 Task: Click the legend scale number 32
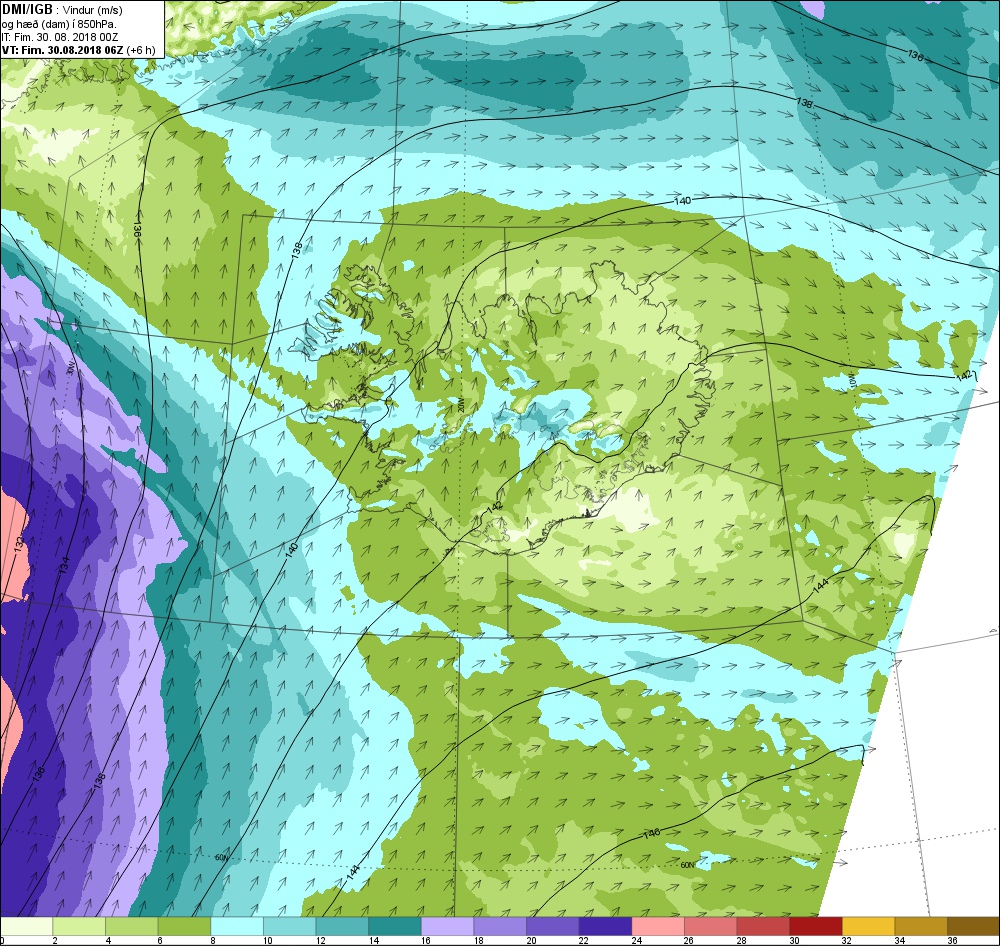(847, 940)
